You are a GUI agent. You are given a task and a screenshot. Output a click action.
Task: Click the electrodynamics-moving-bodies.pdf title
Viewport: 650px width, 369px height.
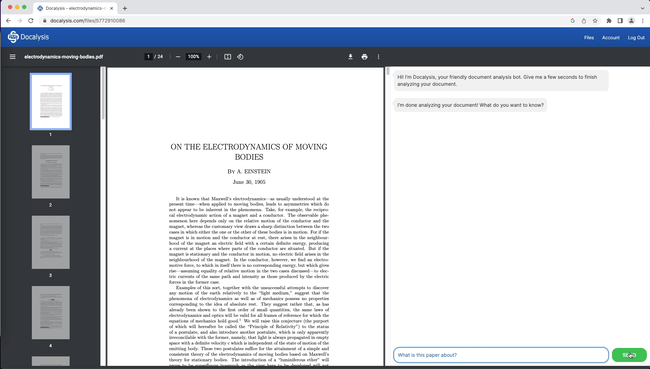click(63, 57)
